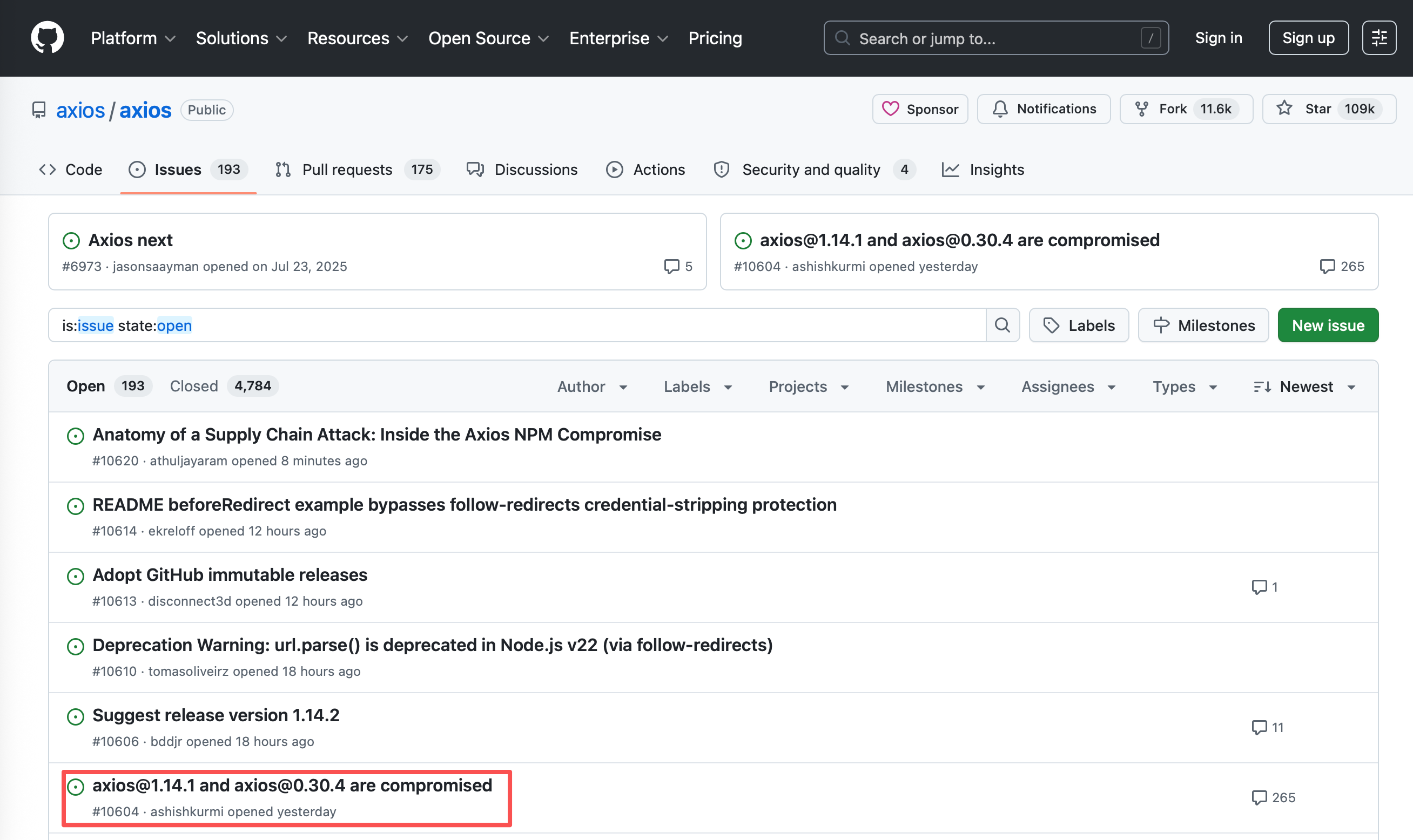Click the issue filter search field

(x=510, y=326)
